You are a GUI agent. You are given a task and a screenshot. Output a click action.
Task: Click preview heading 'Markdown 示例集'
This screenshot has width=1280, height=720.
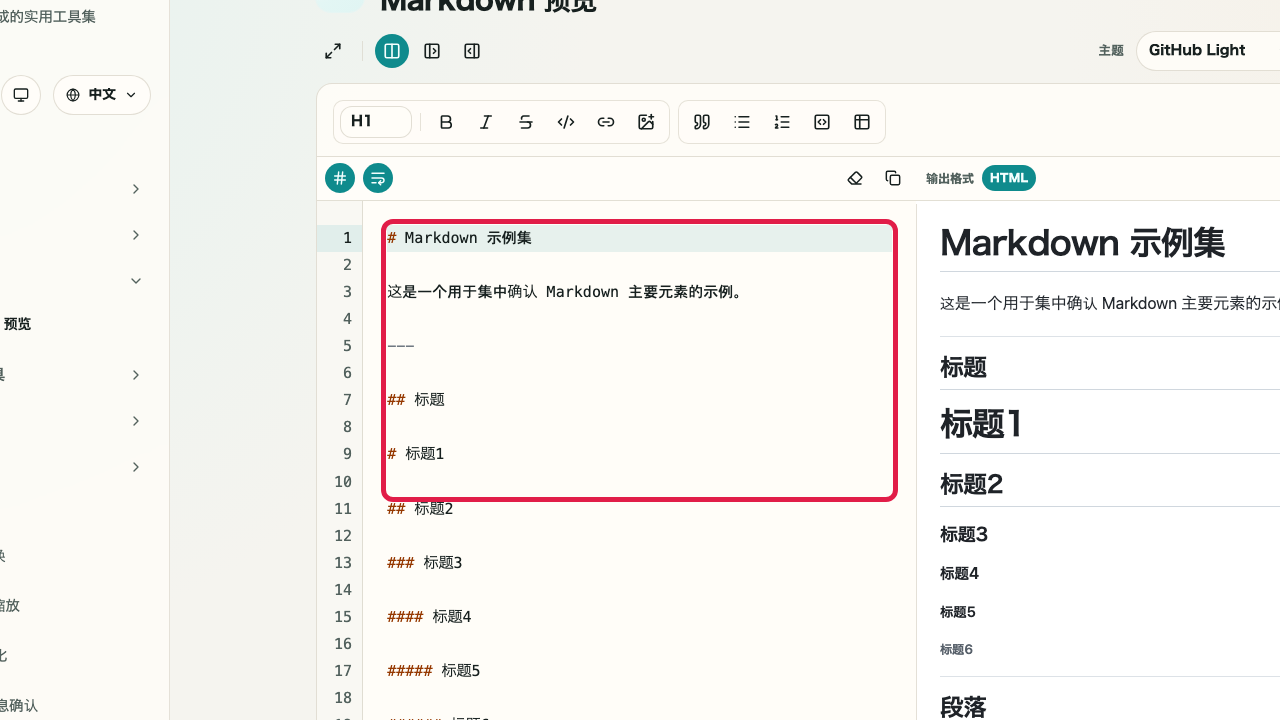pyautogui.click(x=1082, y=243)
